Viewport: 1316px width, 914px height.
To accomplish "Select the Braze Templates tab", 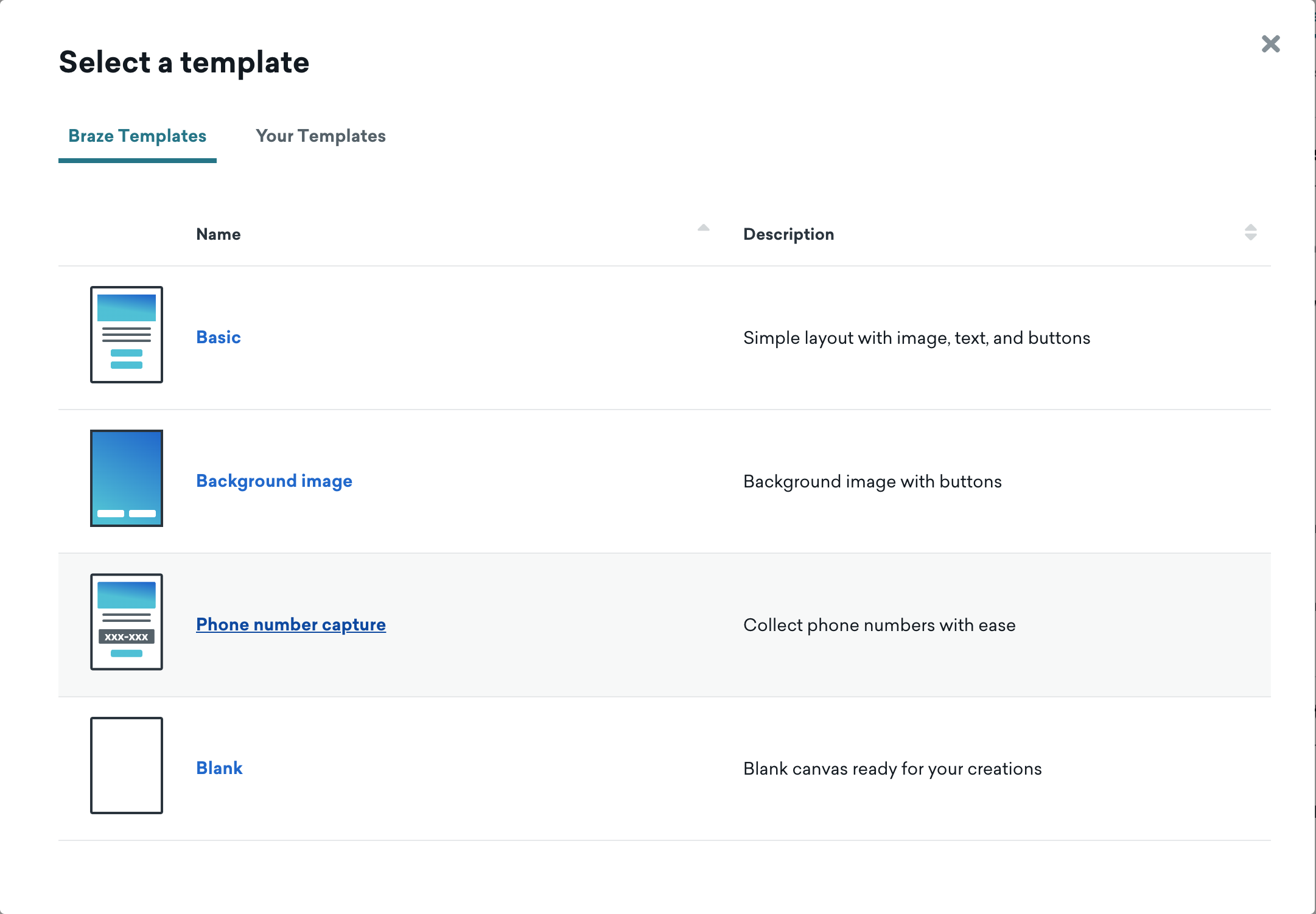I will 138,136.
